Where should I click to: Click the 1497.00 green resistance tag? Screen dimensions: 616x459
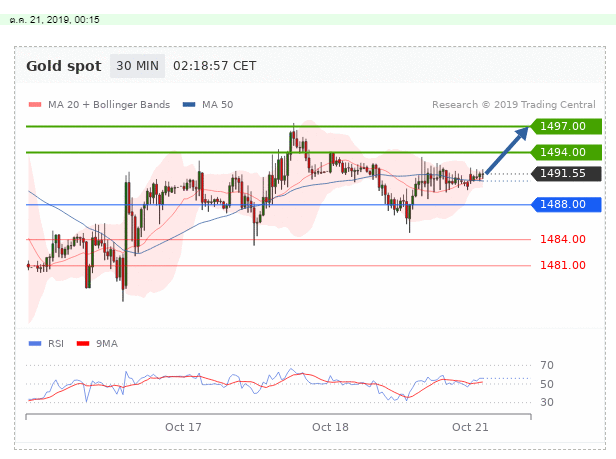tap(566, 126)
